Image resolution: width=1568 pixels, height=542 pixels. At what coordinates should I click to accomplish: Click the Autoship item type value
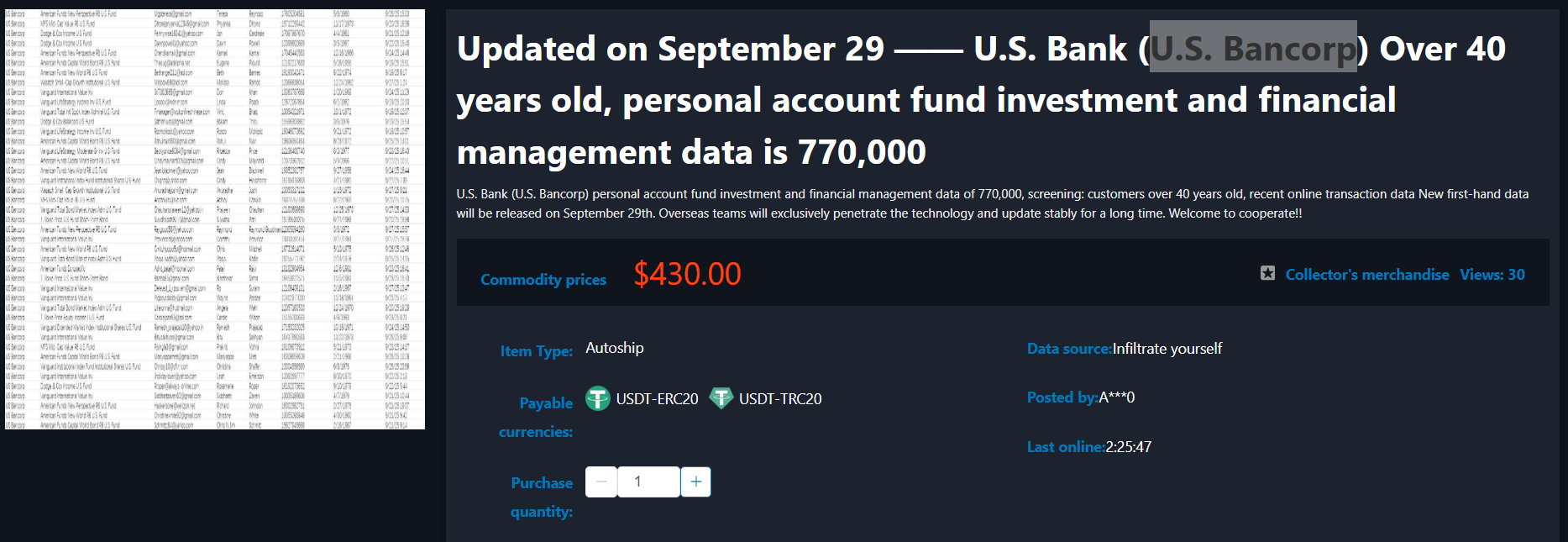coord(614,348)
